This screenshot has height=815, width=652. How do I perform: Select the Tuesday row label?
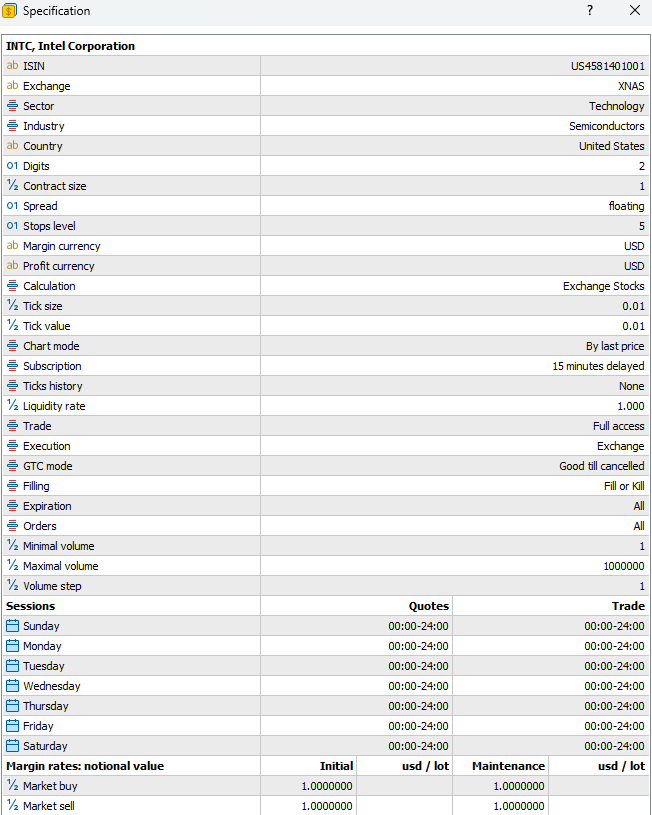click(x=44, y=666)
